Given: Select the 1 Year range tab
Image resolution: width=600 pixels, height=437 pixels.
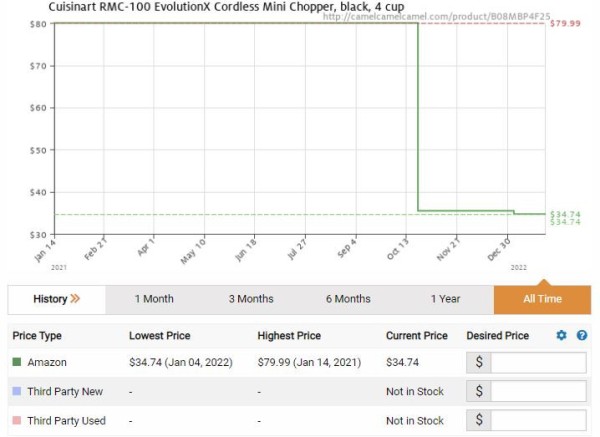Looking at the screenshot, I should tap(445, 299).
